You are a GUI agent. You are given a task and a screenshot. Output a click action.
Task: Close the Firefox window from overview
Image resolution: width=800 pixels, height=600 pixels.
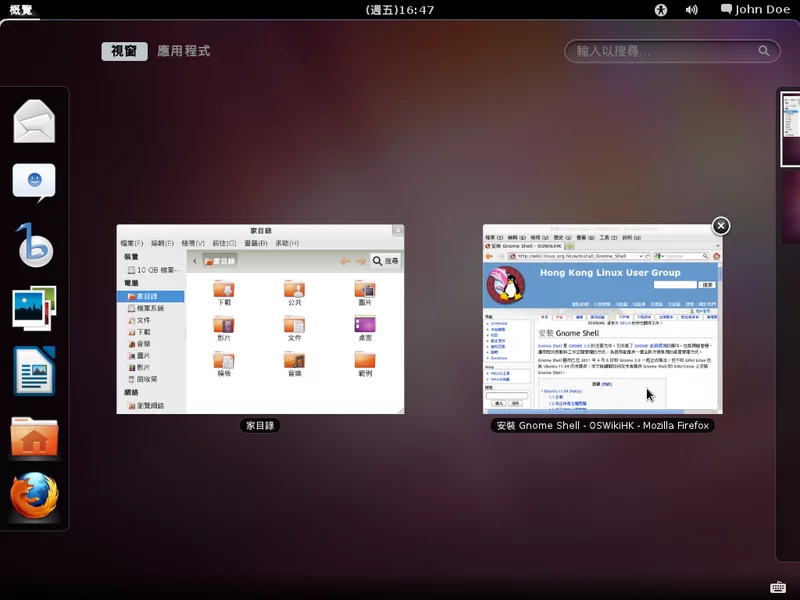[x=720, y=226]
